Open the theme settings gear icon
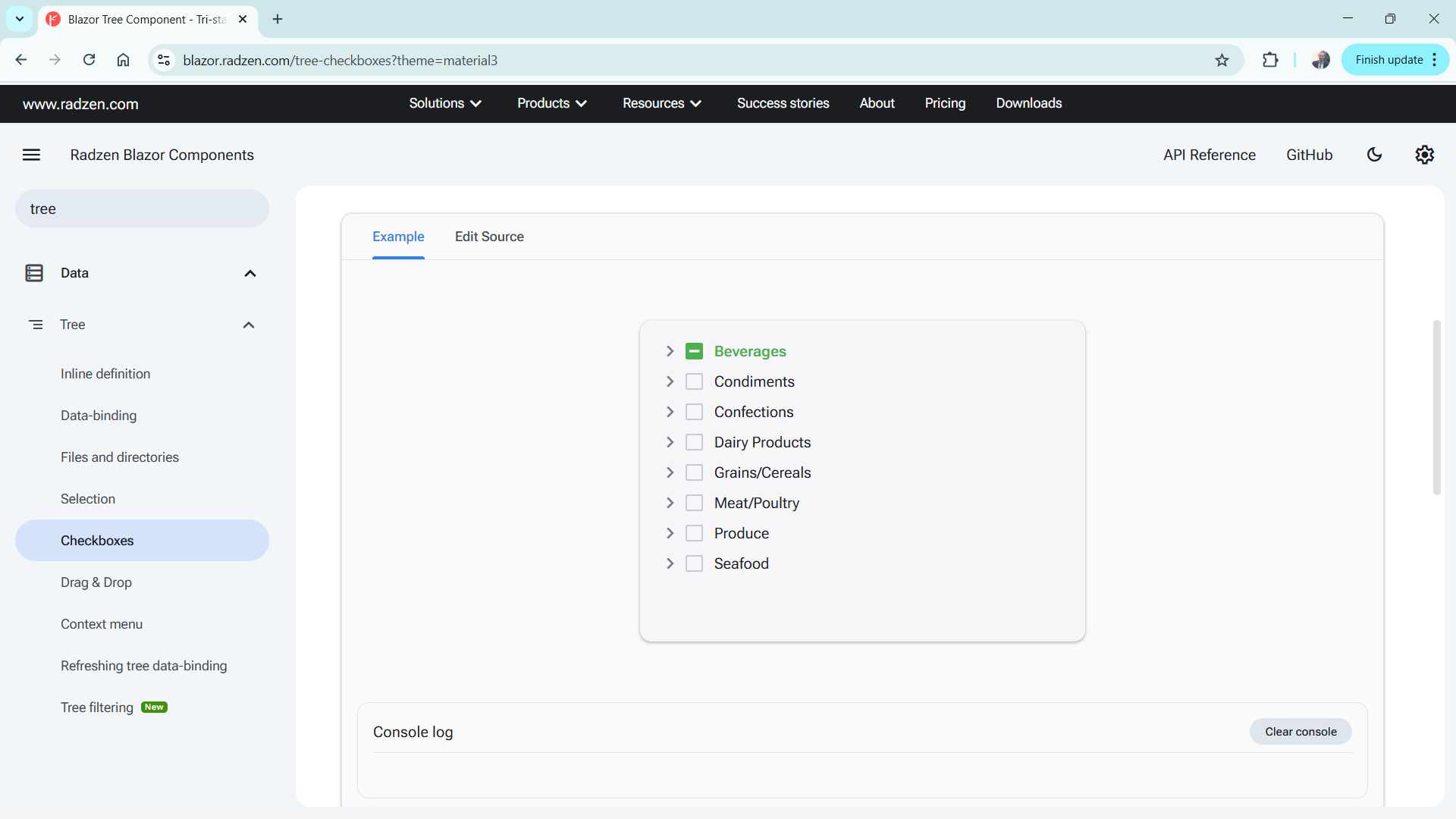This screenshot has height=819, width=1456. pos(1424,155)
